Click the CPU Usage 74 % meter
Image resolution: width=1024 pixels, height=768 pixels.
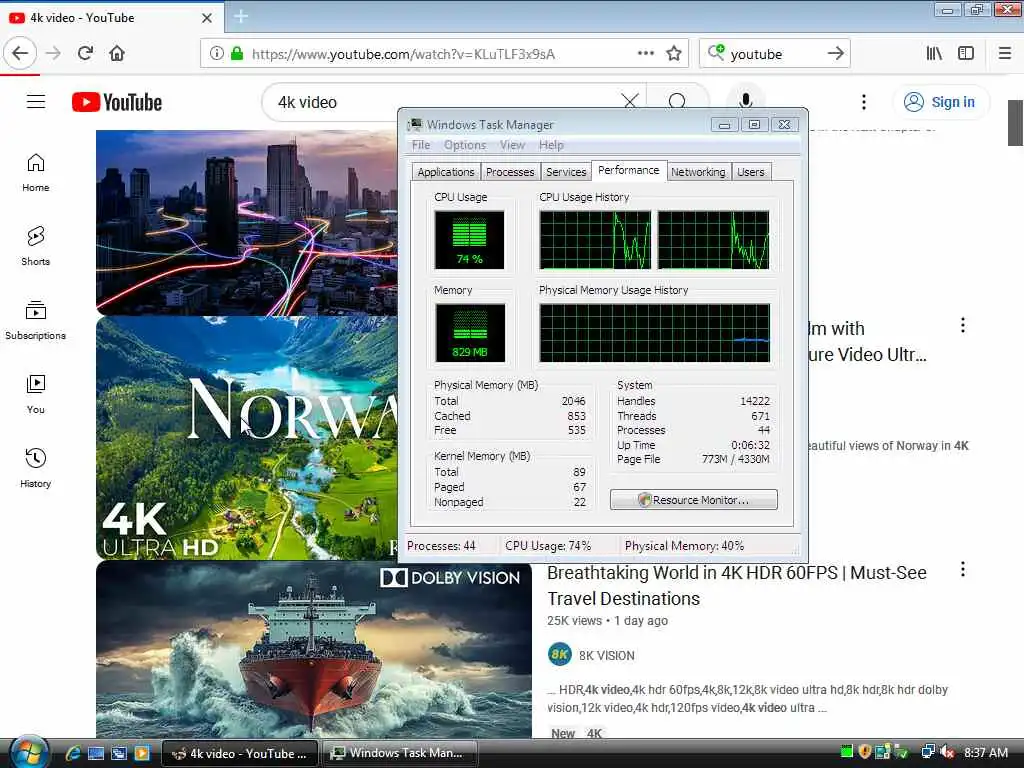470,240
